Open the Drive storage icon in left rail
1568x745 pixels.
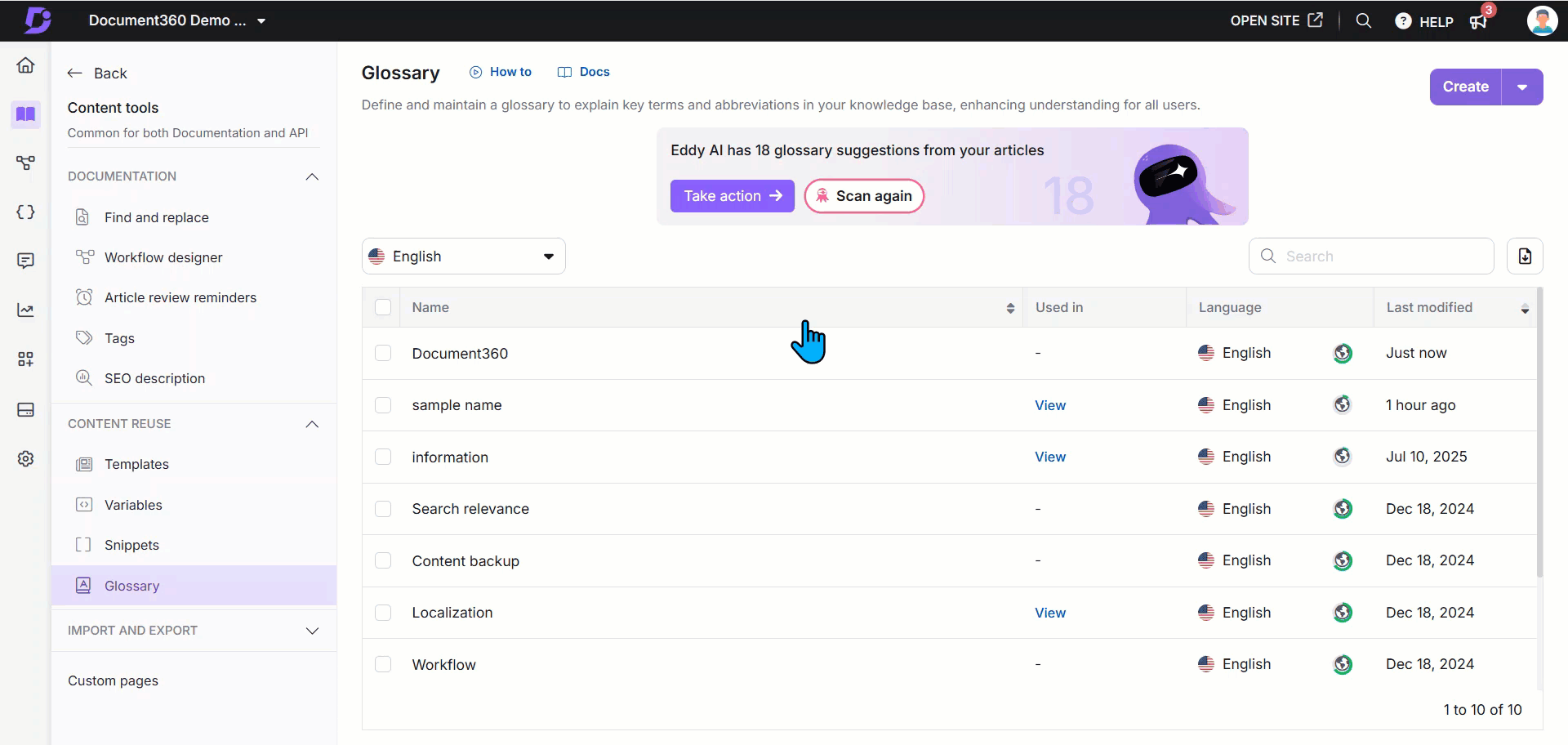tap(25, 409)
